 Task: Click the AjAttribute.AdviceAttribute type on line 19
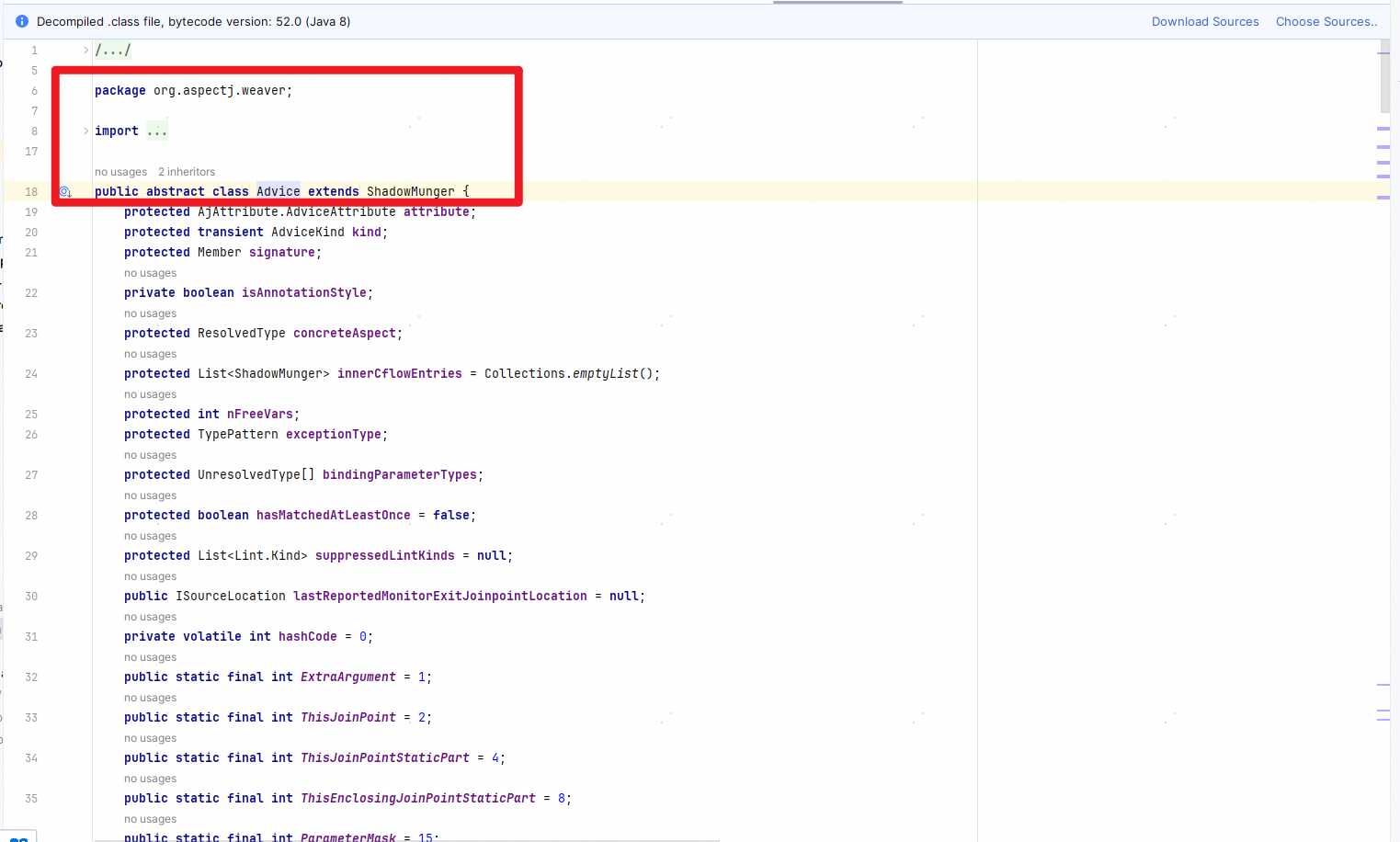pos(297,212)
